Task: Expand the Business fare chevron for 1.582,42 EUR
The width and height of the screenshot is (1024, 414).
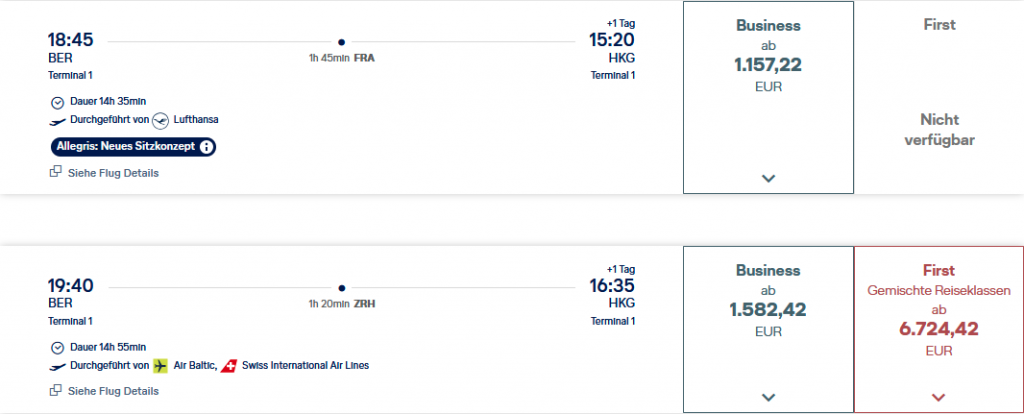Action: pyautogui.click(x=768, y=397)
